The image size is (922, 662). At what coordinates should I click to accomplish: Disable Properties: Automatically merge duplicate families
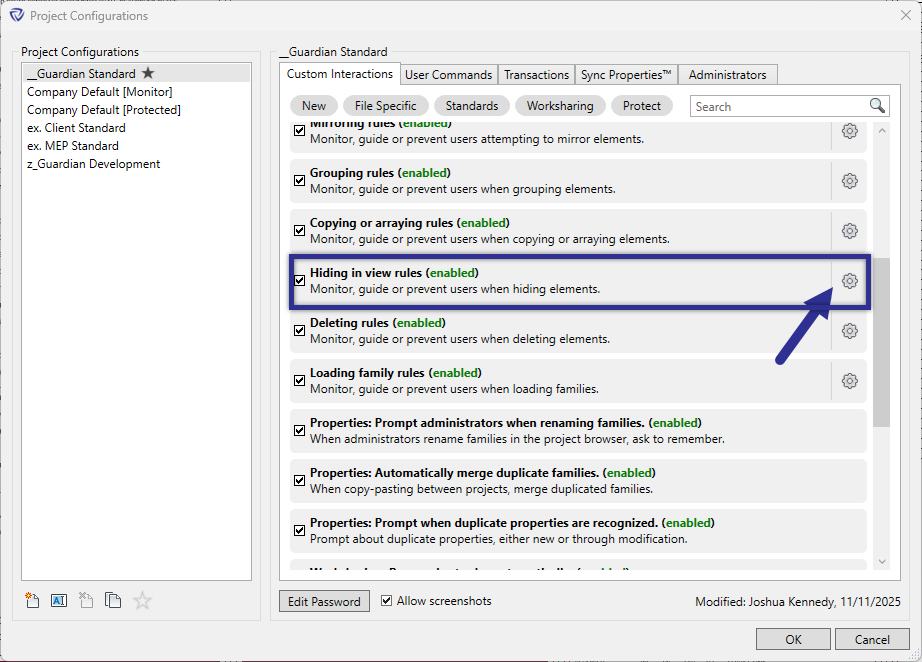click(299, 480)
